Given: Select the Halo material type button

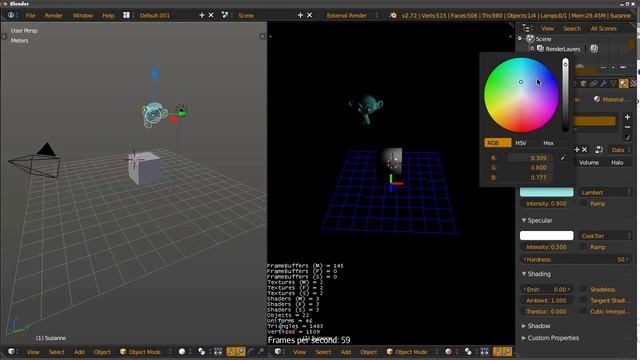Looking at the screenshot, I should [x=617, y=162].
